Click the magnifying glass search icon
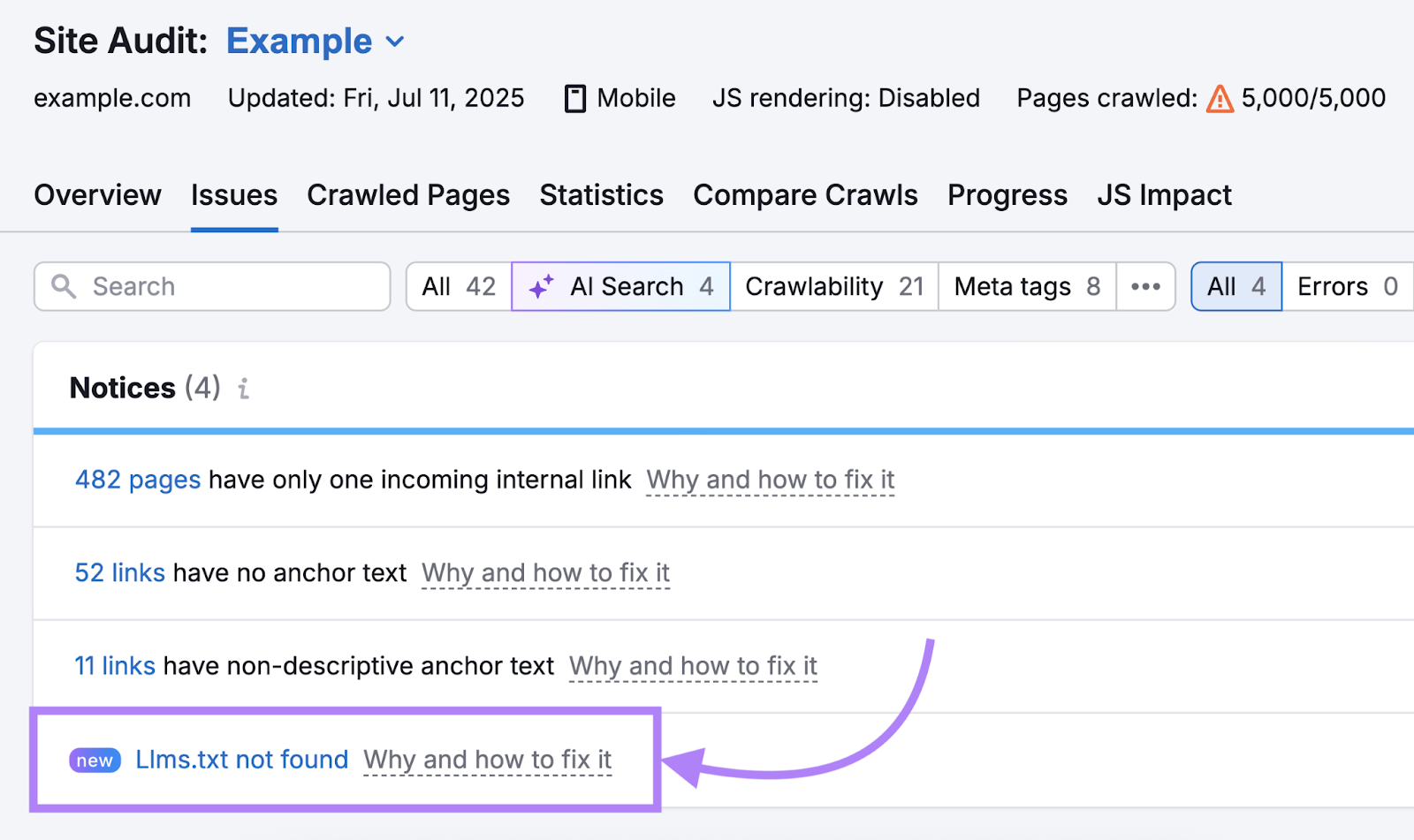This screenshot has height=840, width=1414. coord(63,286)
